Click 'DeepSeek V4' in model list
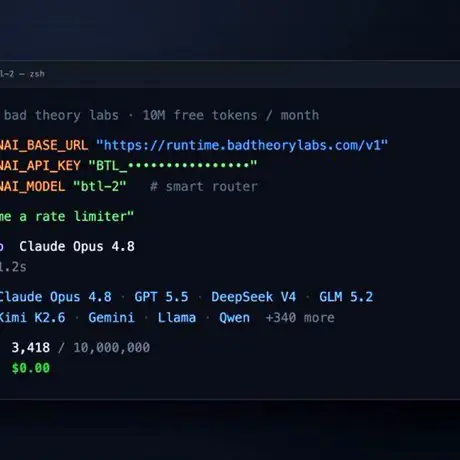 (254, 297)
